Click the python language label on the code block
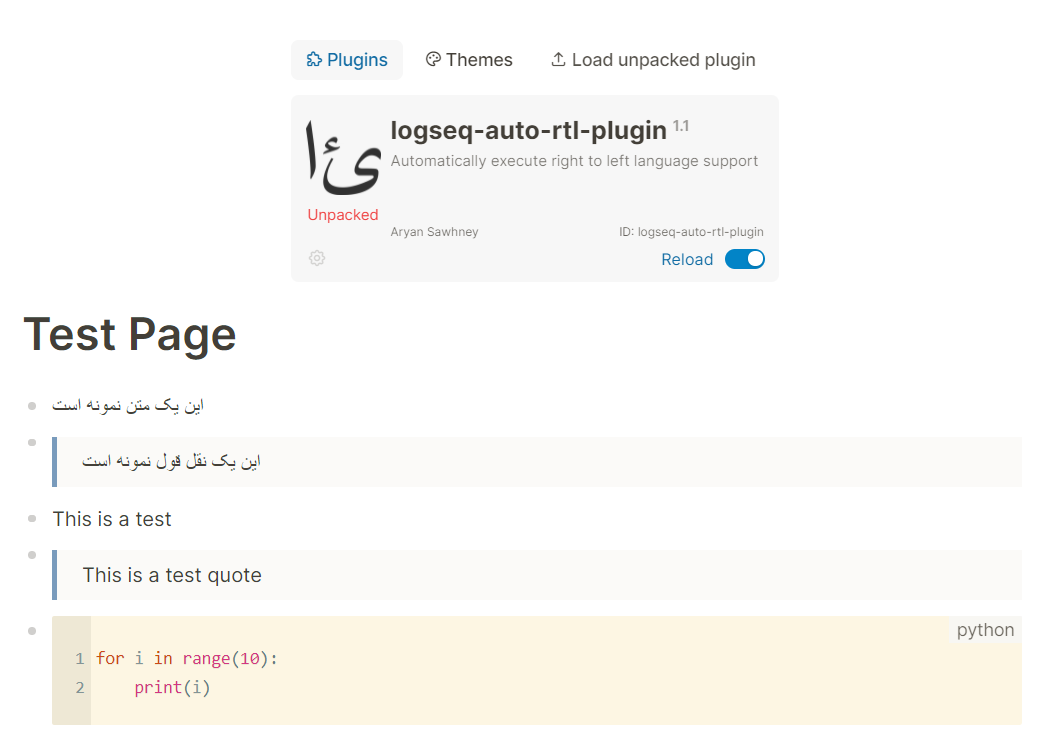Image resolution: width=1046 pixels, height=735 pixels. pyautogui.click(x=985, y=629)
